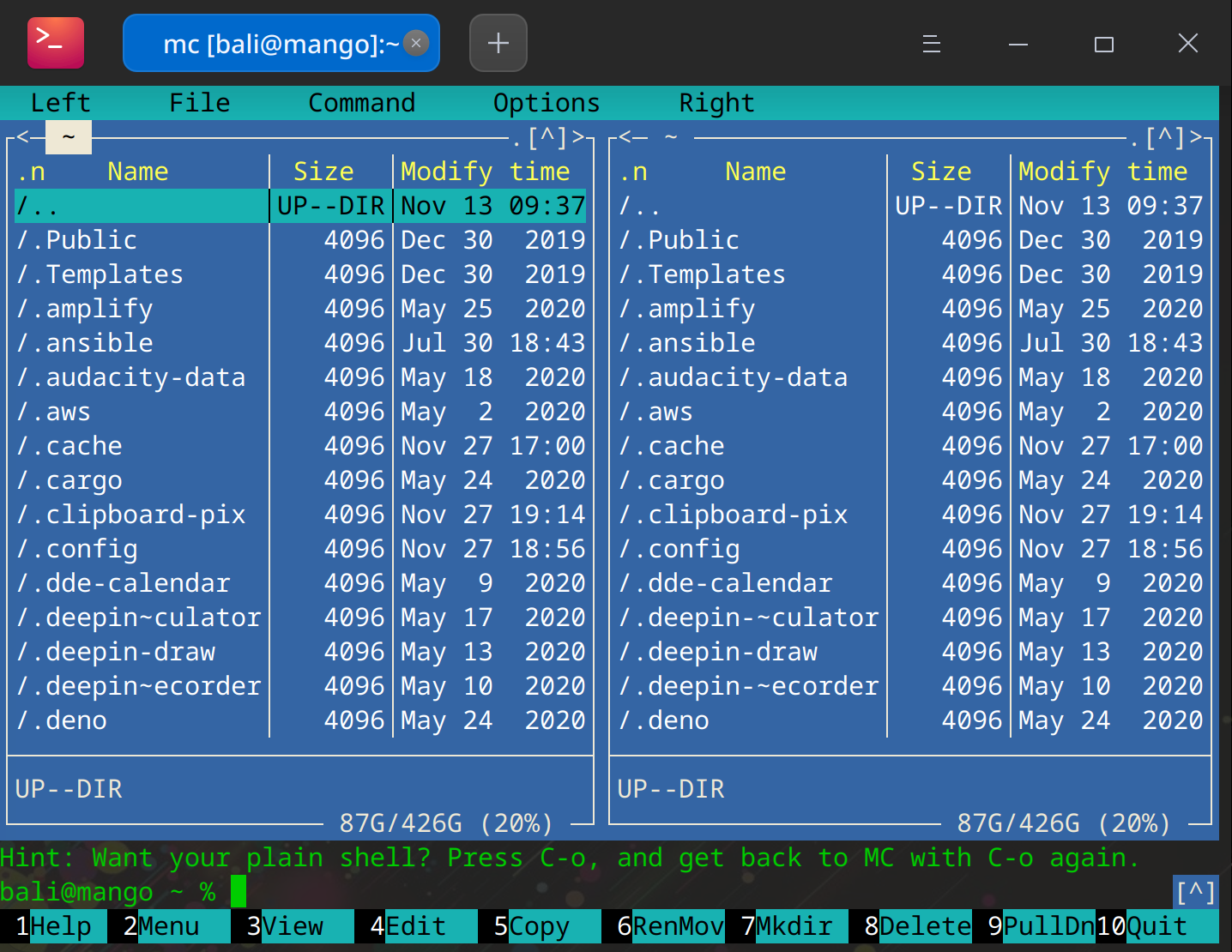Click 10Quit function key
The width and height of the screenshot is (1232, 952).
pyautogui.click(x=1157, y=926)
